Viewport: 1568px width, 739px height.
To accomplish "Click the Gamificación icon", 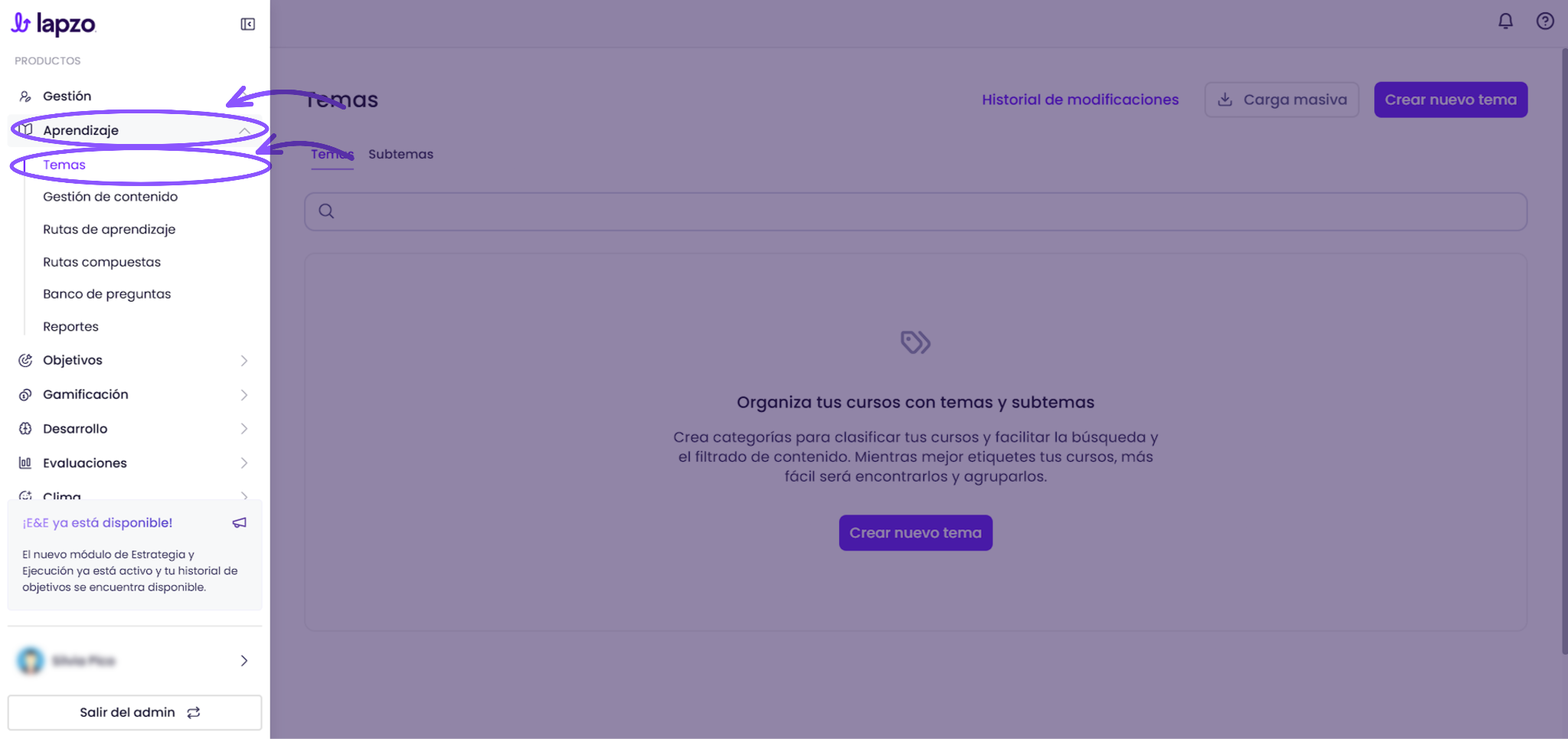I will 25,395.
